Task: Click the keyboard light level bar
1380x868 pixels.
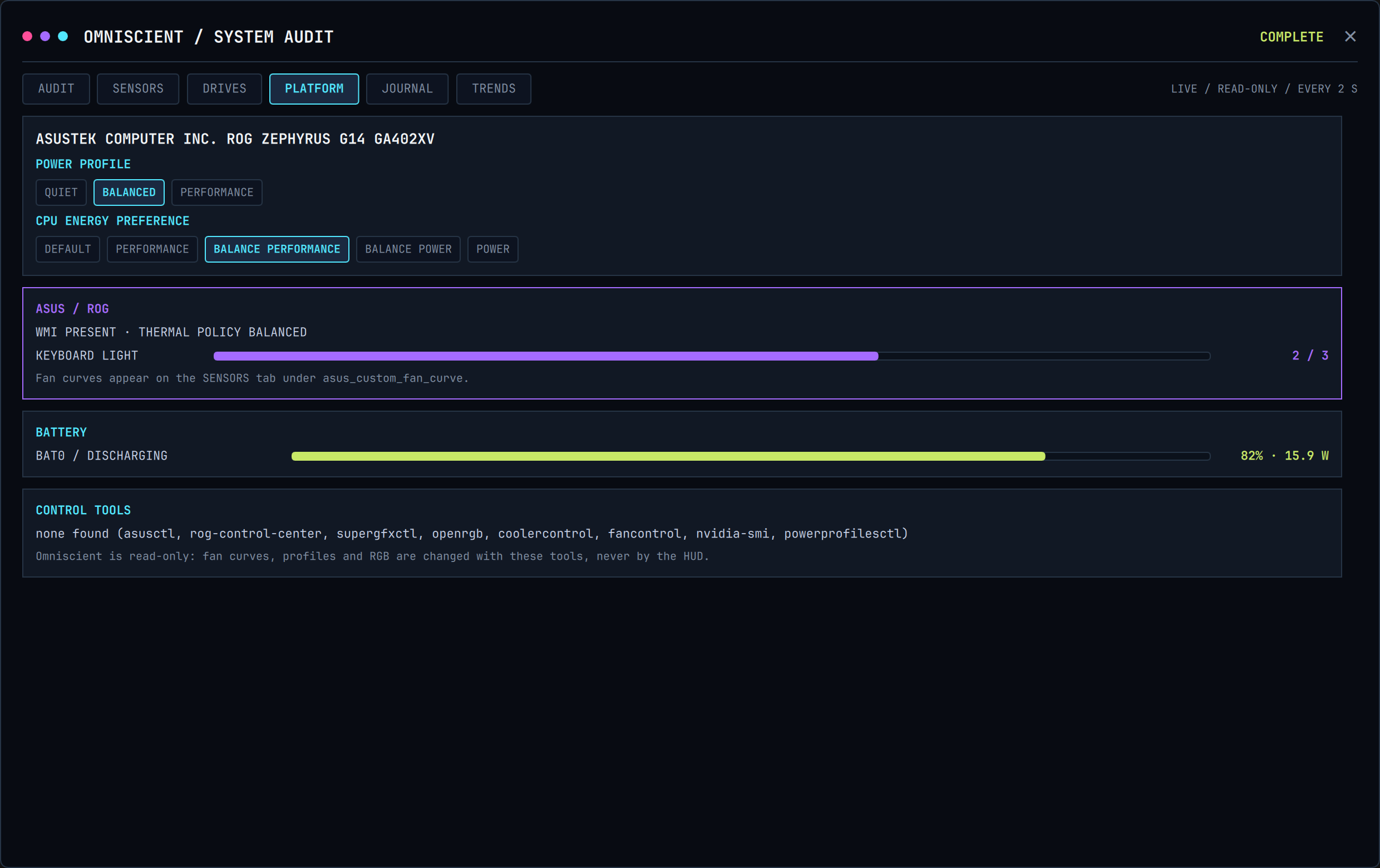Action: tap(712, 356)
